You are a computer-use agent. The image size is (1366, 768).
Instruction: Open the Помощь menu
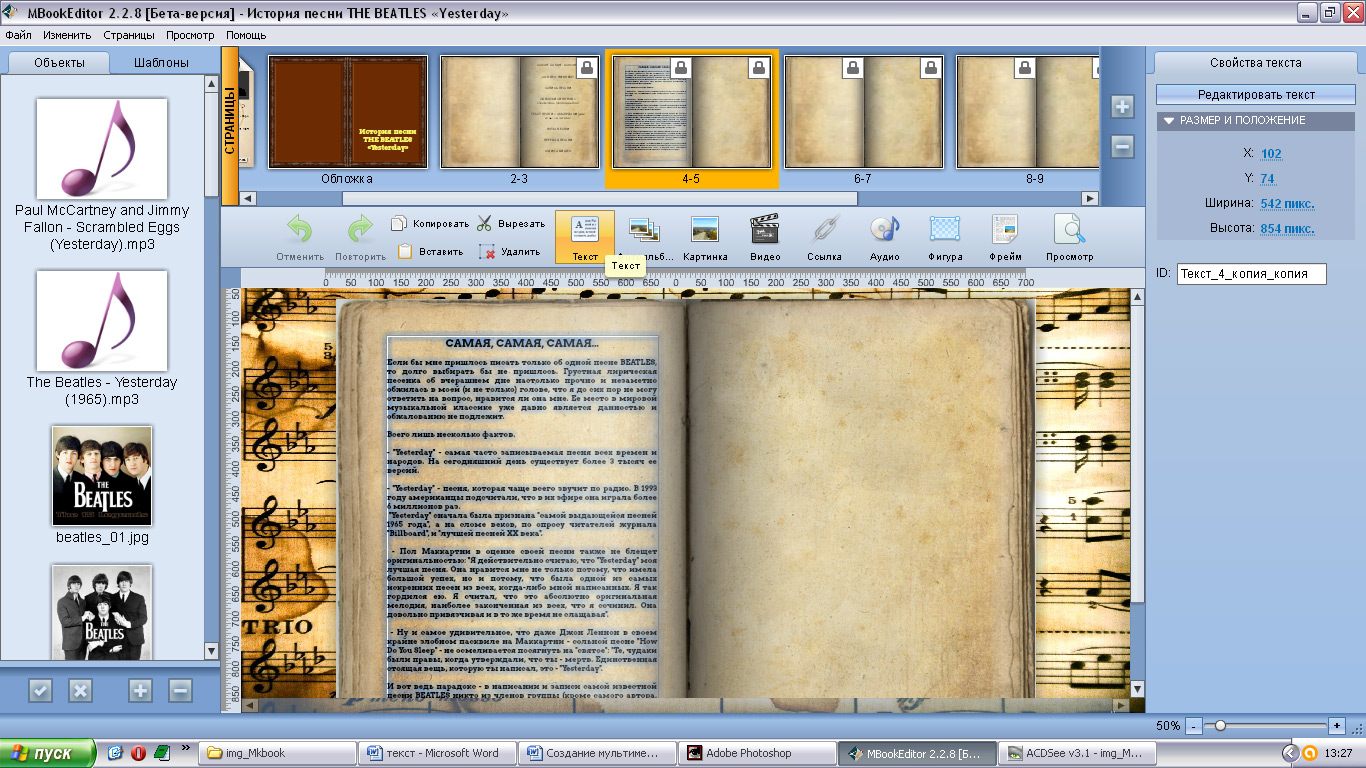[x=246, y=35]
